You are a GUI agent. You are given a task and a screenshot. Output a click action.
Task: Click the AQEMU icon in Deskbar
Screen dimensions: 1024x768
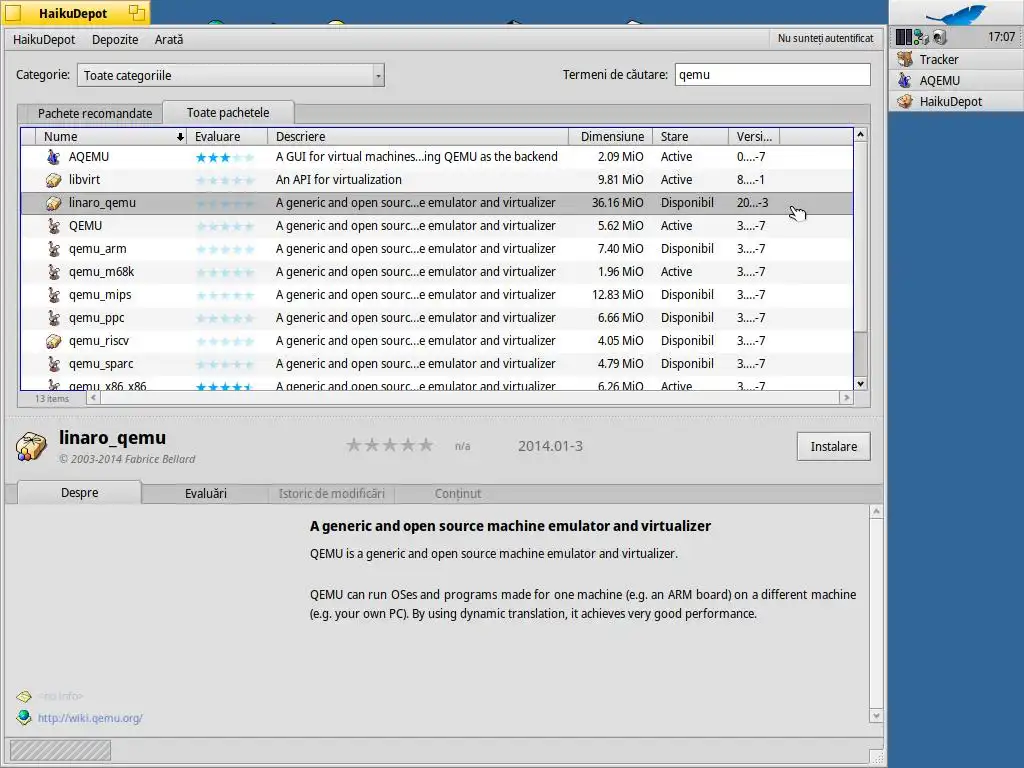click(x=905, y=80)
